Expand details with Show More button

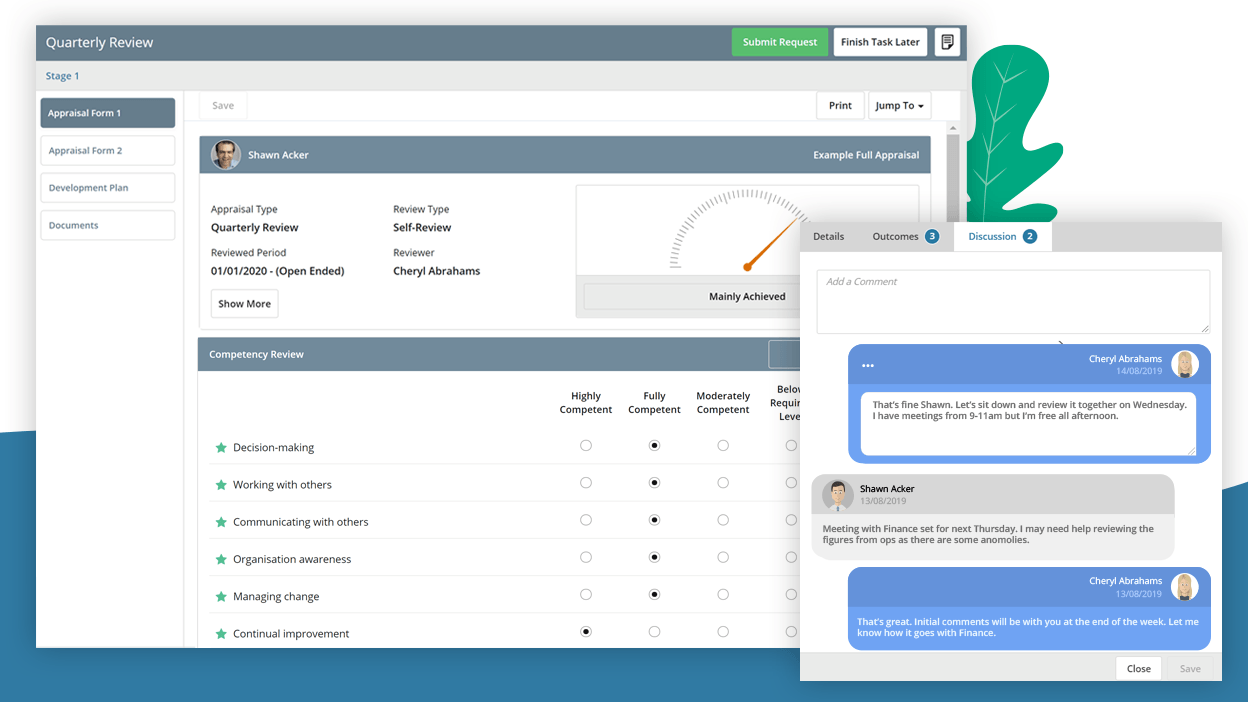[244, 304]
